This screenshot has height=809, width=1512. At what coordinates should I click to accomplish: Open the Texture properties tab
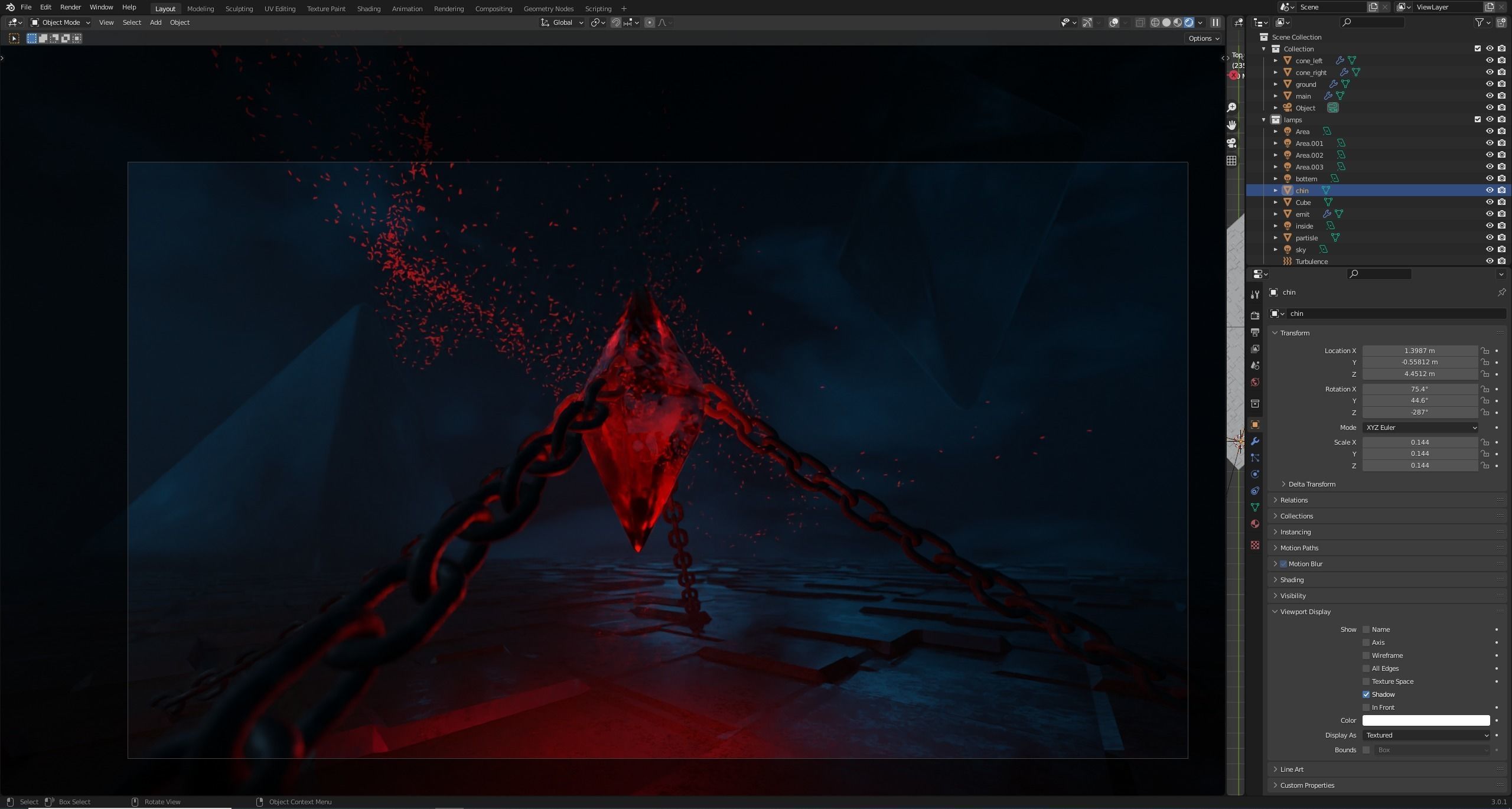[1255, 545]
